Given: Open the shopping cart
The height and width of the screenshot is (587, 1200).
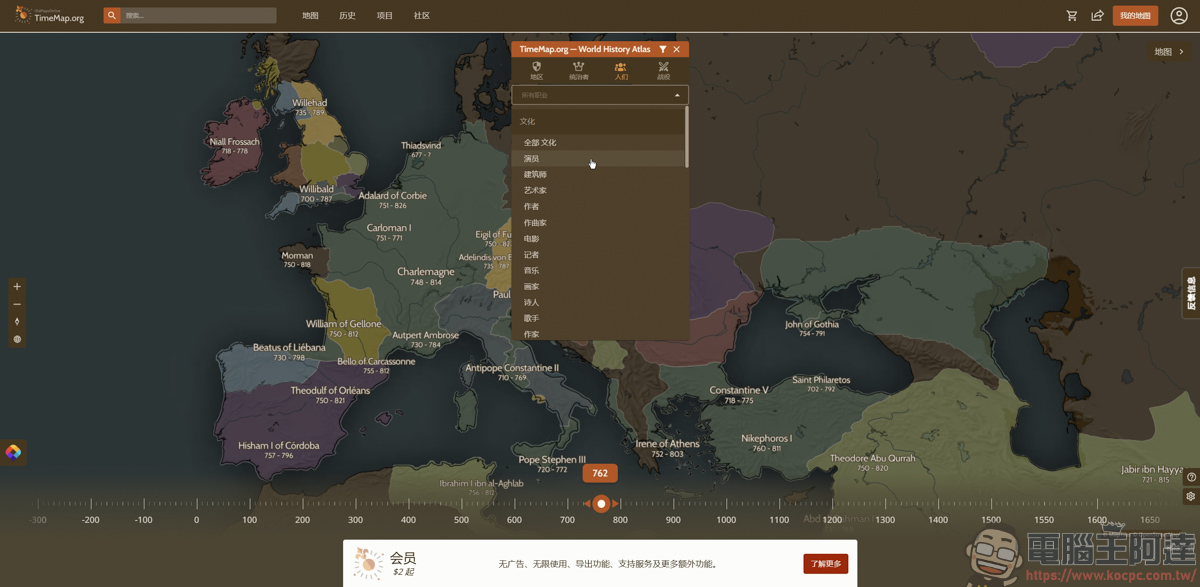Looking at the screenshot, I should 1072,16.
